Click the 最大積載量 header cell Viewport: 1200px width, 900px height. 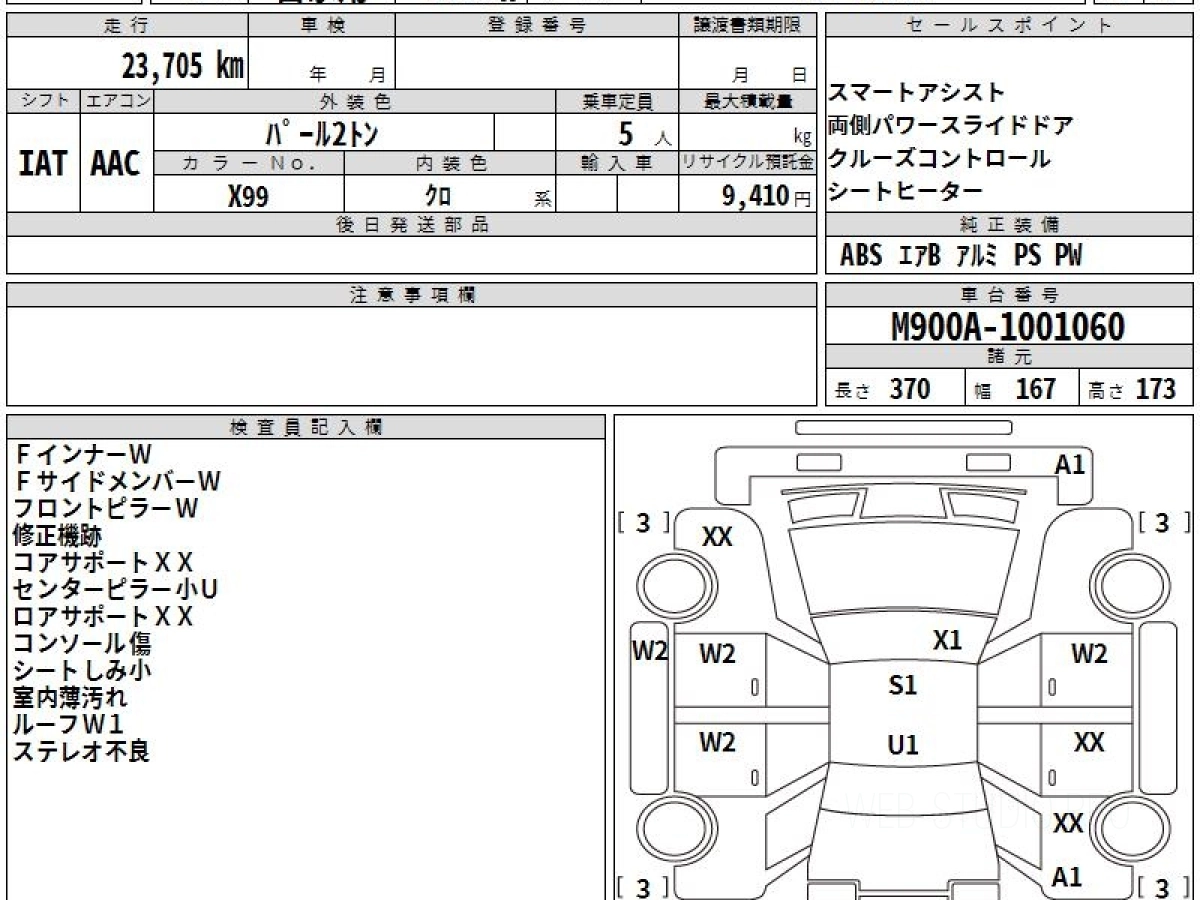tap(748, 101)
